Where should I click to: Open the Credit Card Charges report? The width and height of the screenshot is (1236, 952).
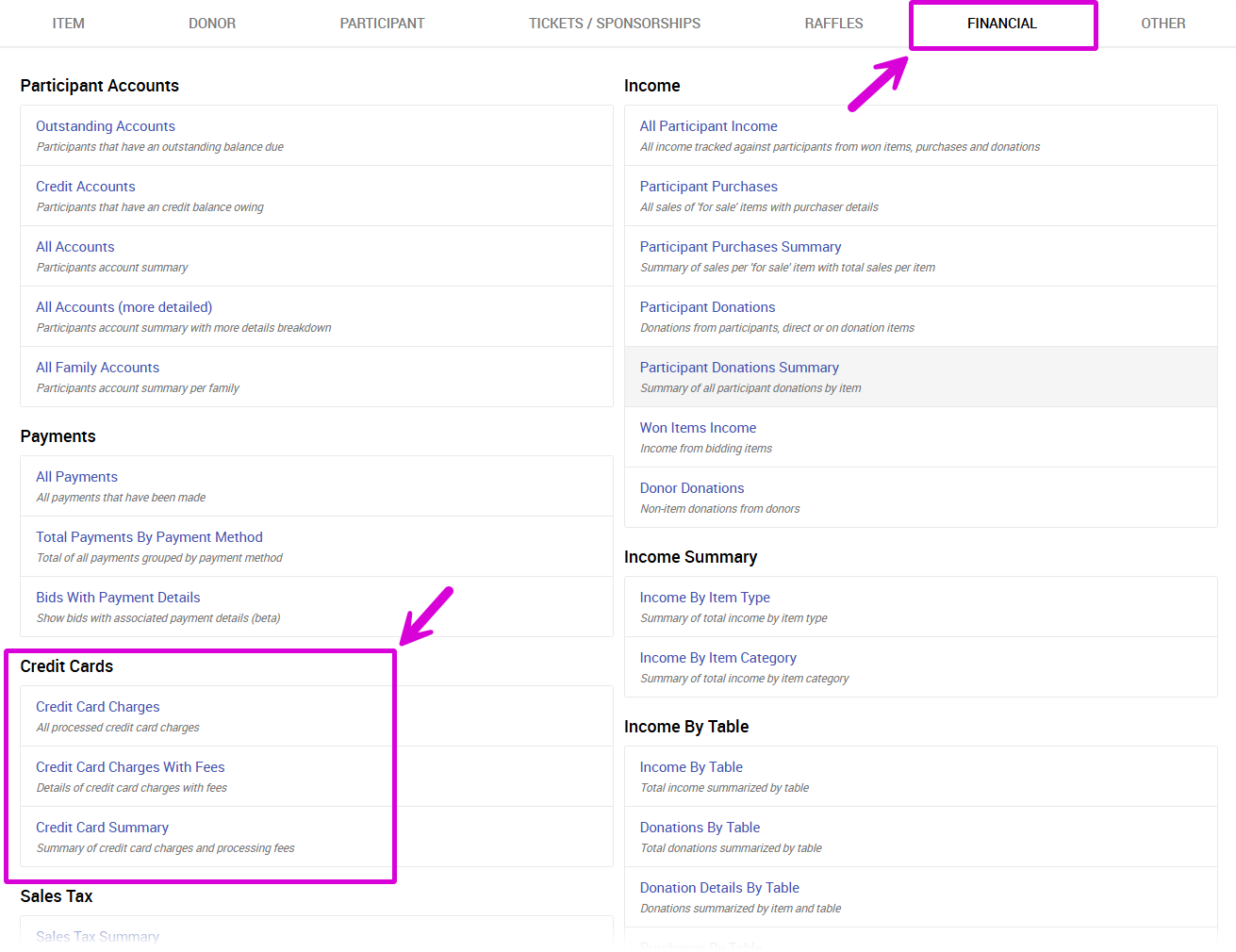[x=98, y=707]
